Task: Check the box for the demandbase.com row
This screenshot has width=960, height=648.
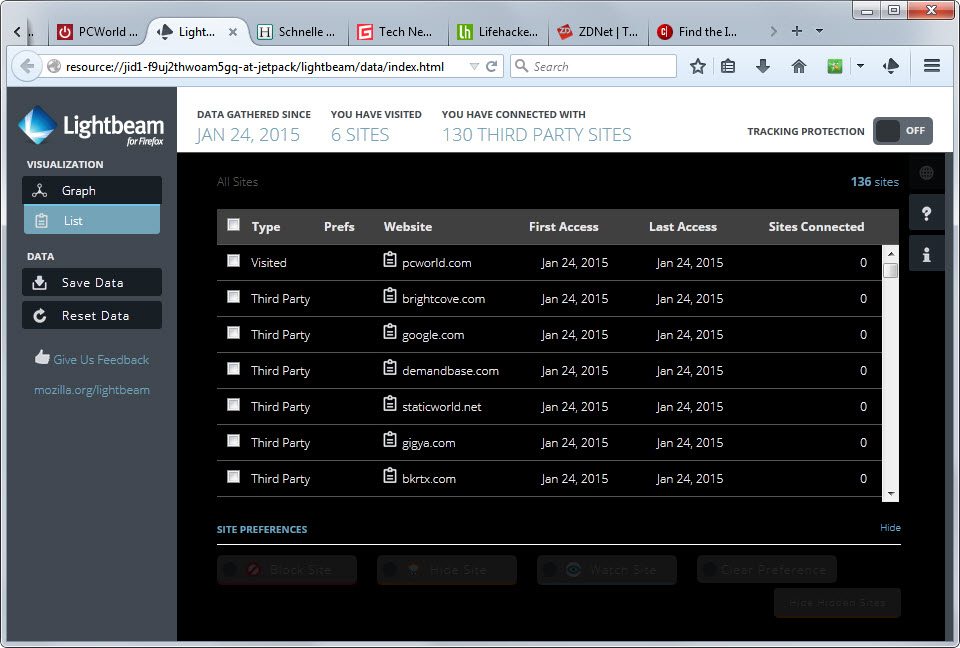Action: click(x=233, y=369)
